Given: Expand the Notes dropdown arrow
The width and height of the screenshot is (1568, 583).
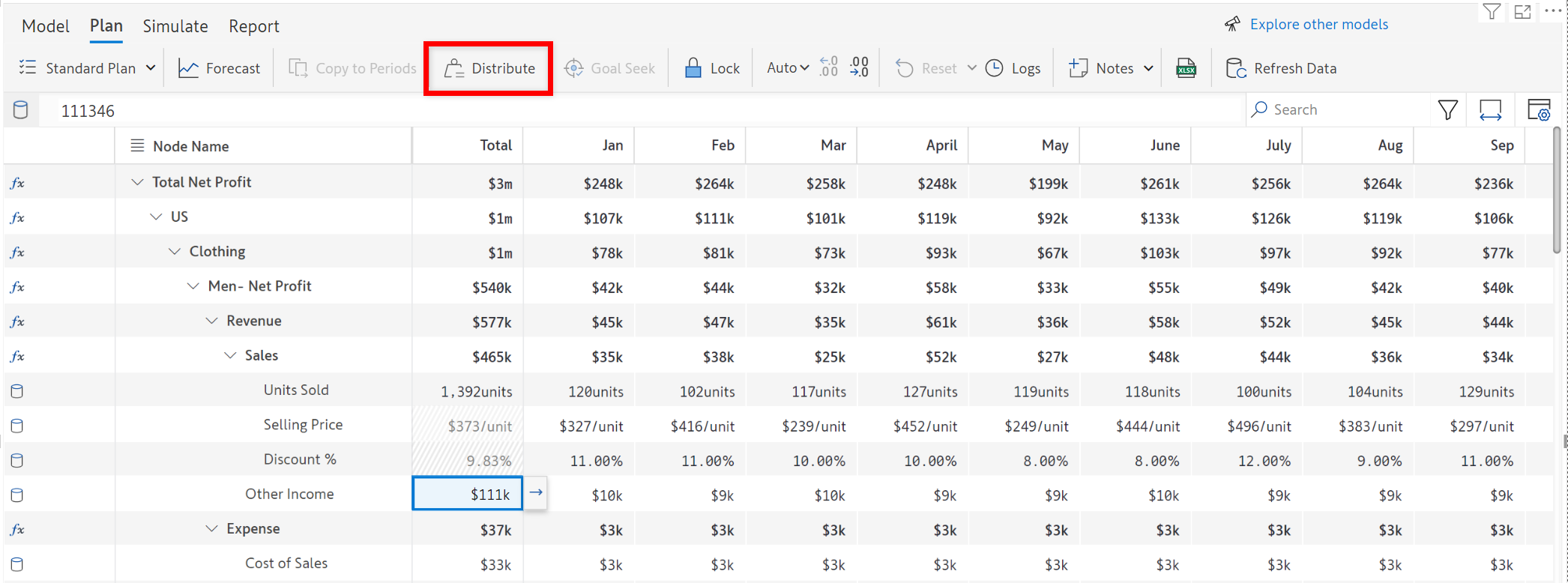Looking at the screenshot, I should tap(1148, 68).
